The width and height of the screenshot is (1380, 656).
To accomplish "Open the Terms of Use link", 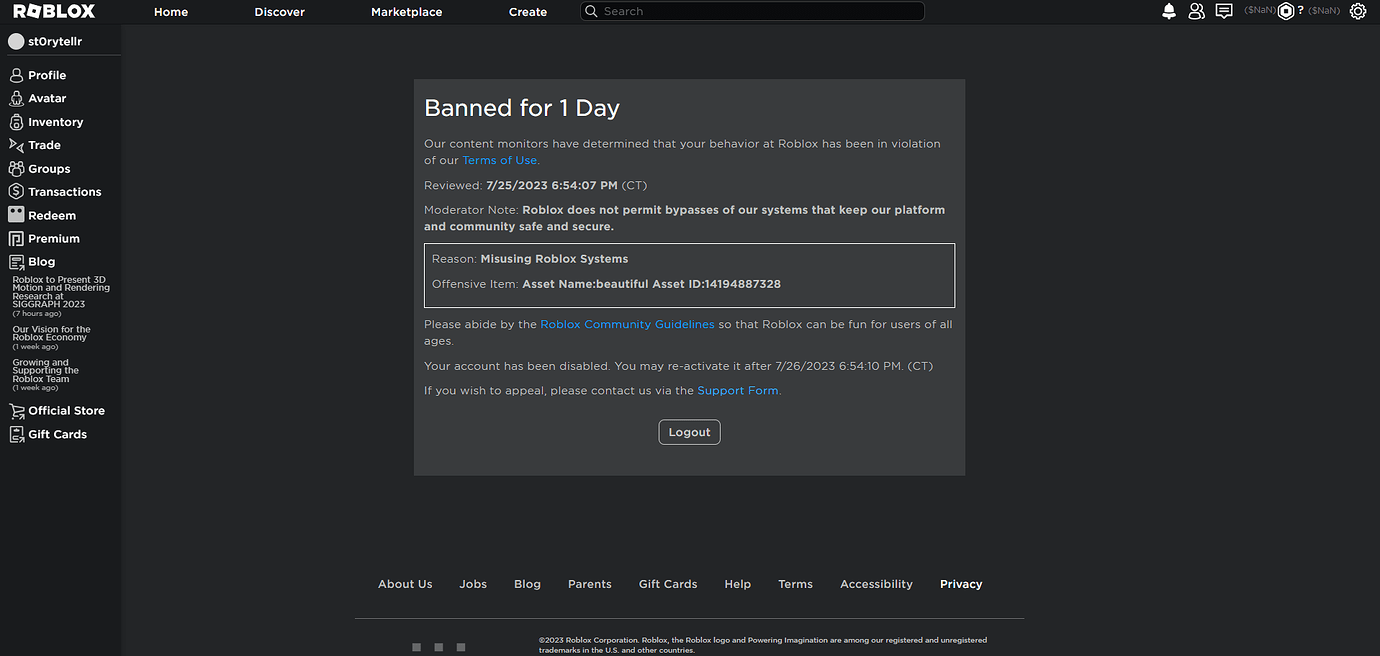I will pyautogui.click(x=500, y=160).
